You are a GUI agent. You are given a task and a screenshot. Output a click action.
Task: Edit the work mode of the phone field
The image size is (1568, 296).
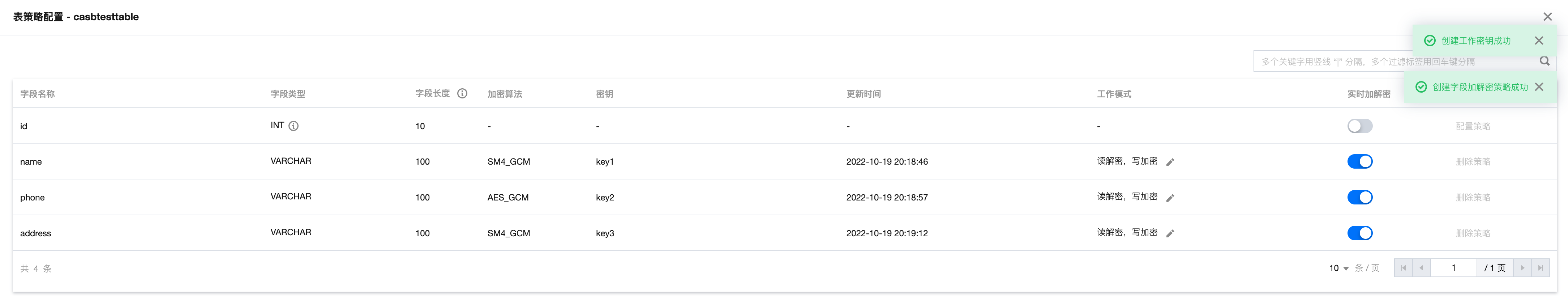click(1170, 197)
